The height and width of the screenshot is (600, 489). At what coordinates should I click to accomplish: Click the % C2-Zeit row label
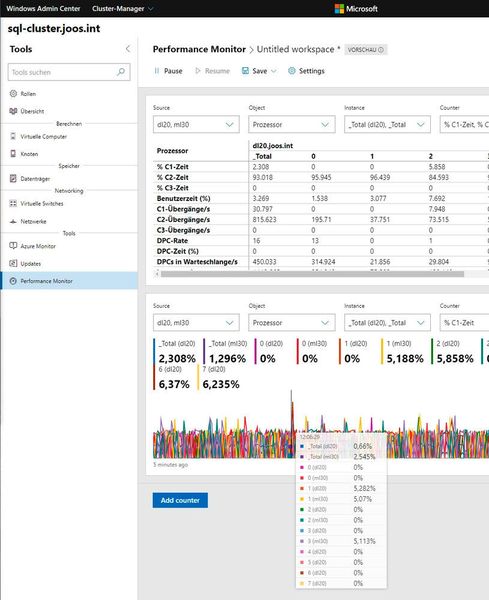[173, 177]
